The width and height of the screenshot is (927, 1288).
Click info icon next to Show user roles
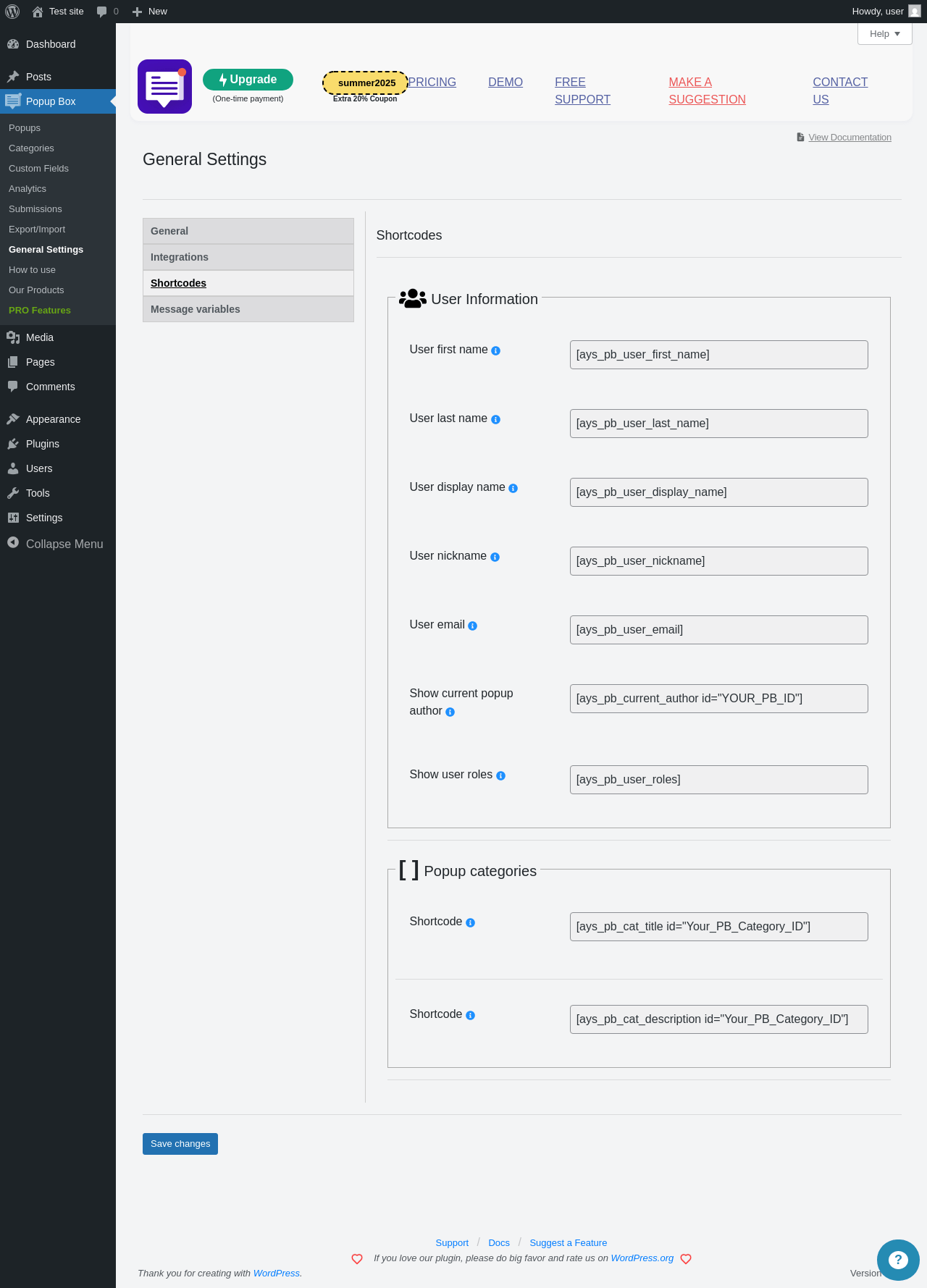[500, 775]
